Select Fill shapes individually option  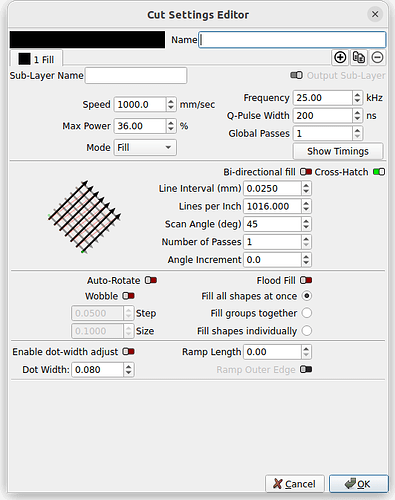tap(307, 331)
